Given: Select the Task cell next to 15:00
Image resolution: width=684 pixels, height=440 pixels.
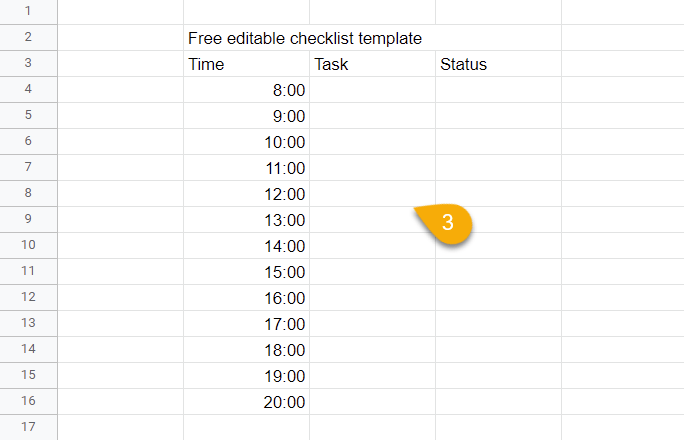Looking at the screenshot, I should pyautogui.click(x=373, y=272).
